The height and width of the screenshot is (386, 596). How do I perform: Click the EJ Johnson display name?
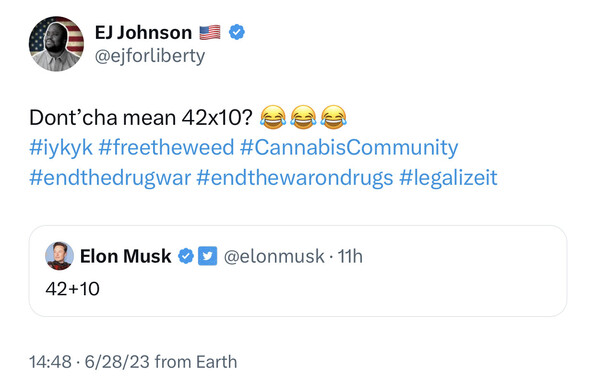143,33
